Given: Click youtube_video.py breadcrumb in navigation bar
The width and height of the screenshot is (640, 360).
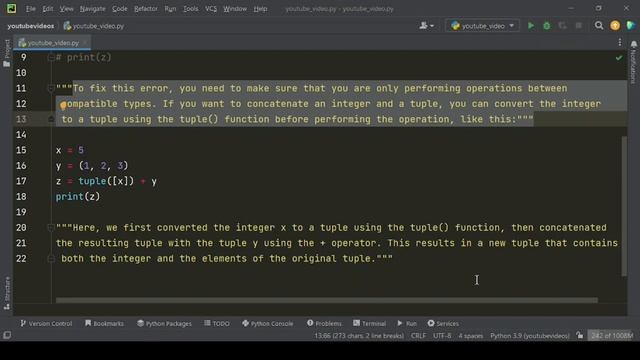Looking at the screenshot, I should [x=94, y=26].
